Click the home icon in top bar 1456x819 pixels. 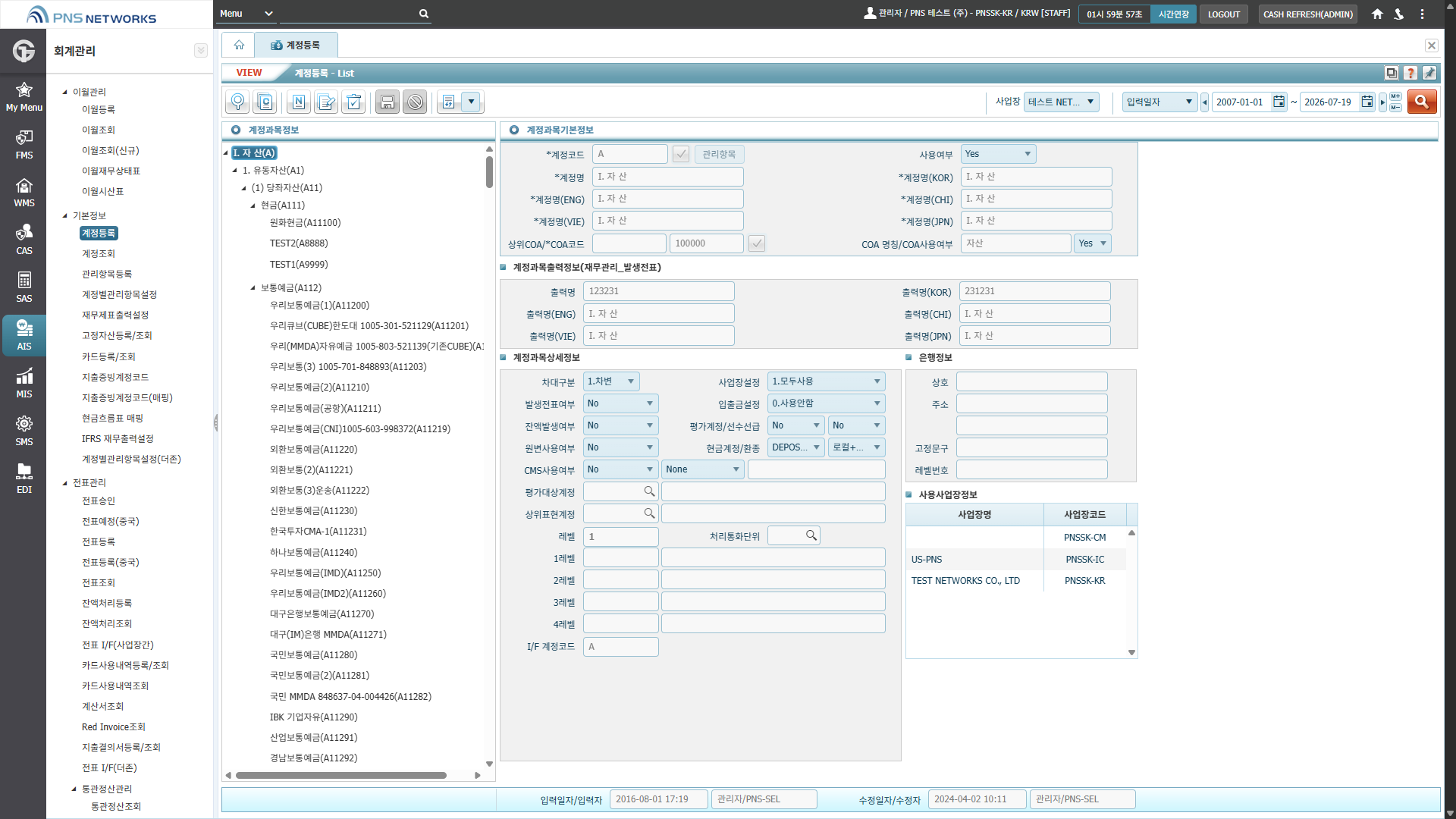[x=1377, y=14]
